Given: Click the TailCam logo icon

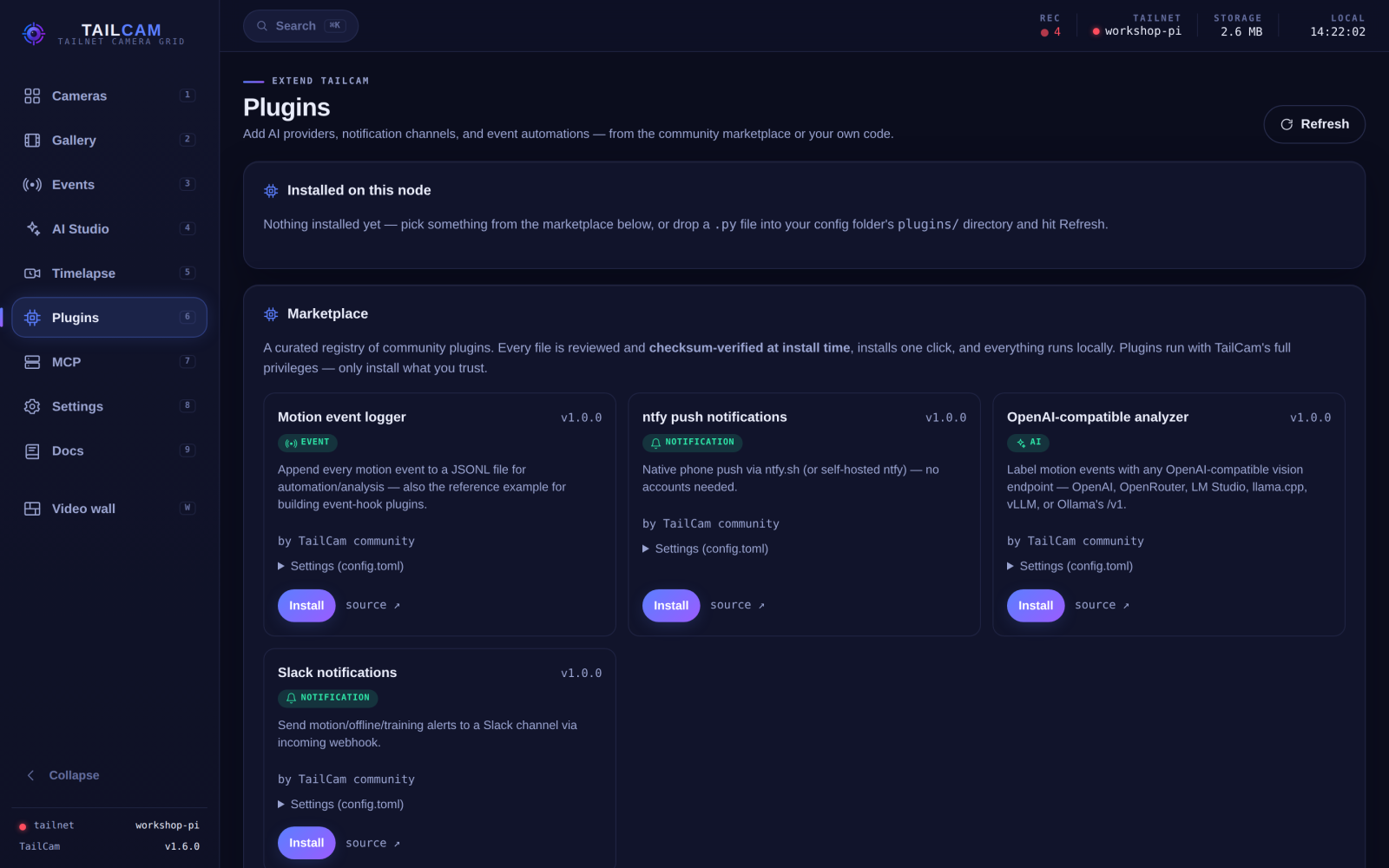Looking at the screenshot, I should tap(34, 34).
